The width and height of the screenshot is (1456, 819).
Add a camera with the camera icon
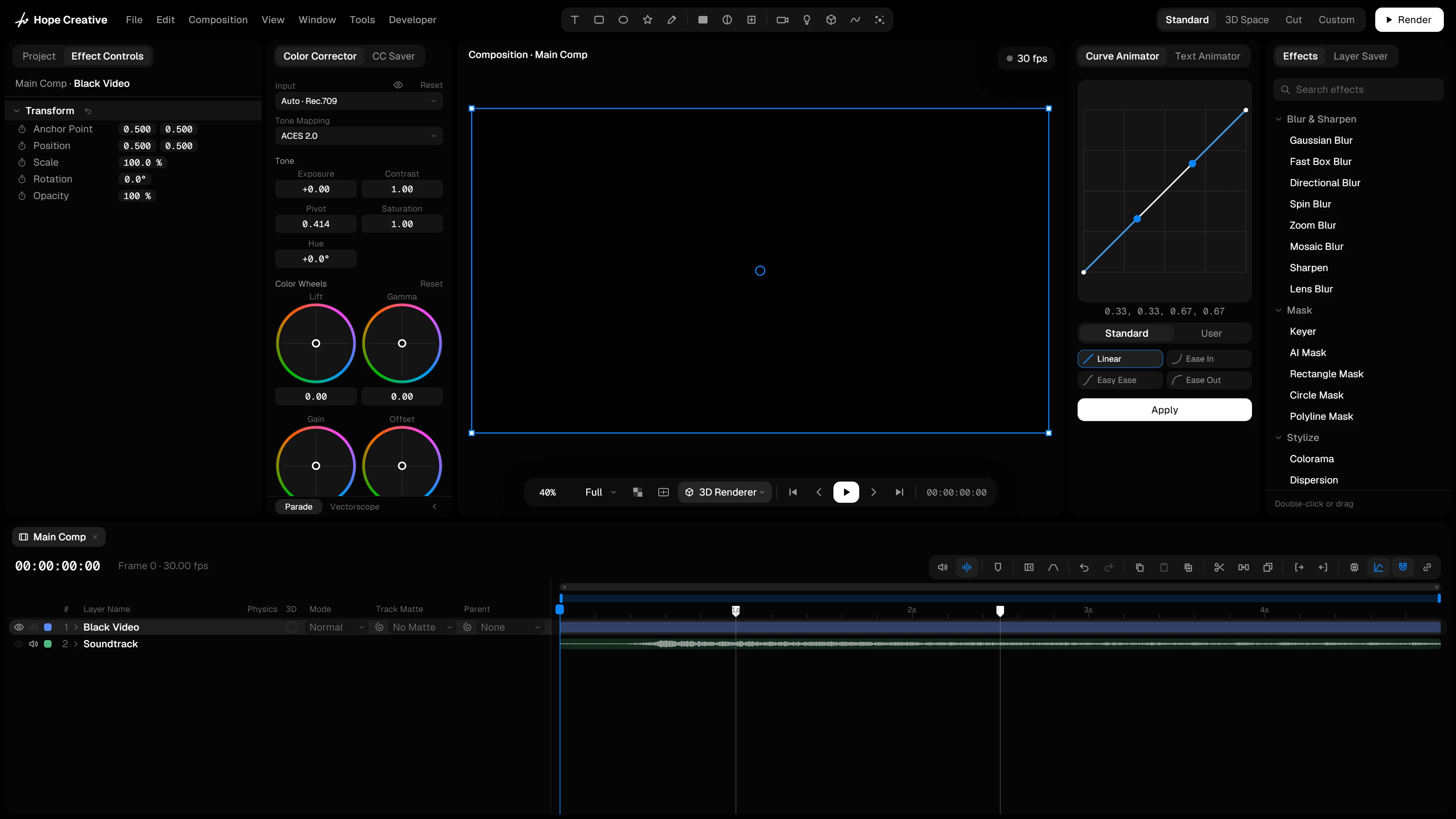pos(782,20)
